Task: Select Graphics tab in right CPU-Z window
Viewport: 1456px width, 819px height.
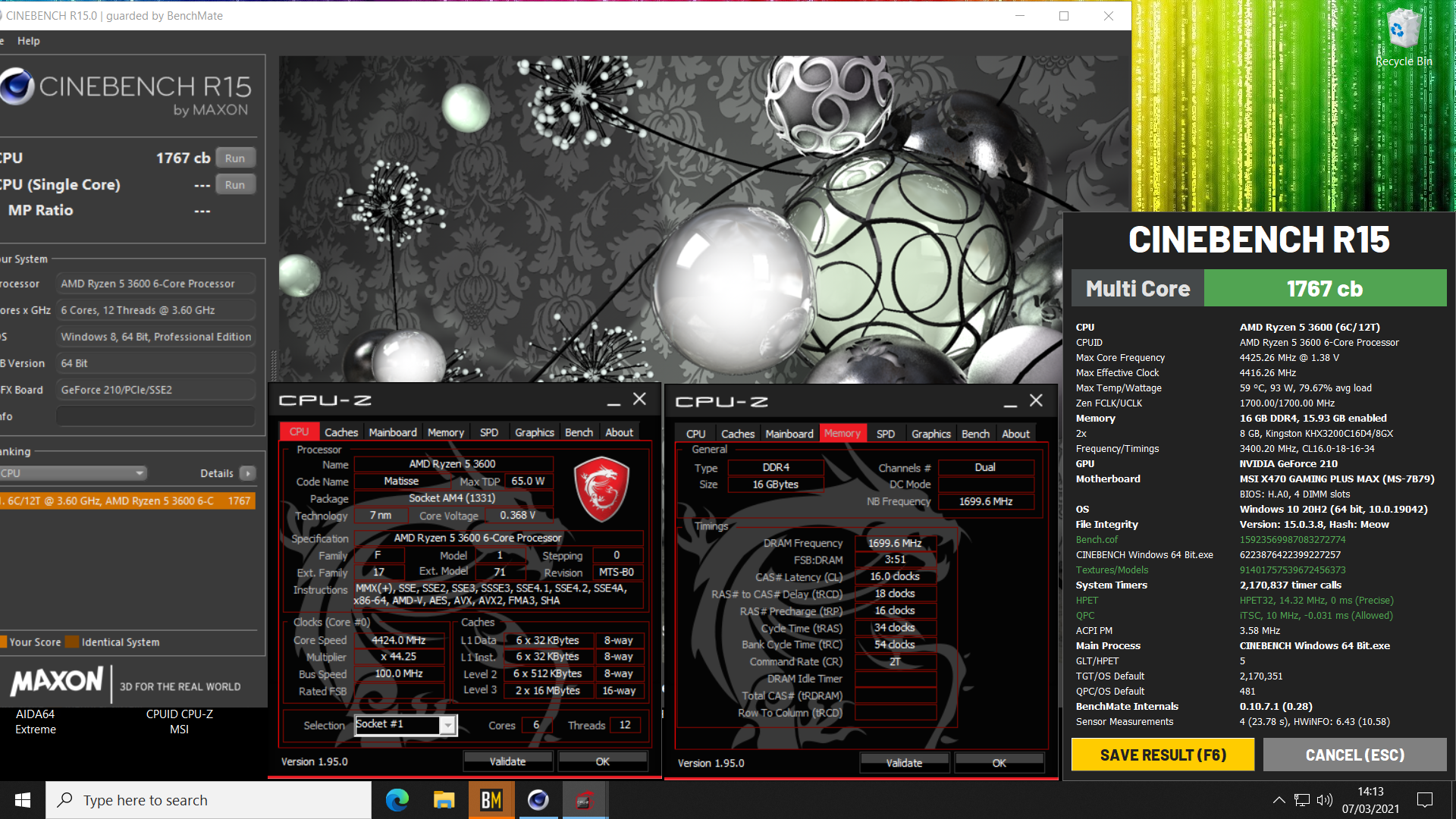Action: coord(931,434)
